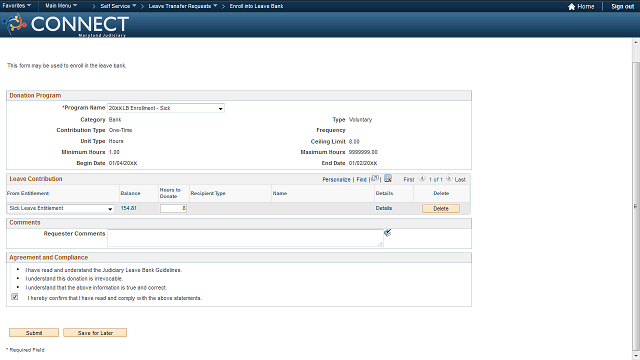The image size is (640, 360).
Task: Expand the Favorites menu
Action: click(x=16, y=6)
